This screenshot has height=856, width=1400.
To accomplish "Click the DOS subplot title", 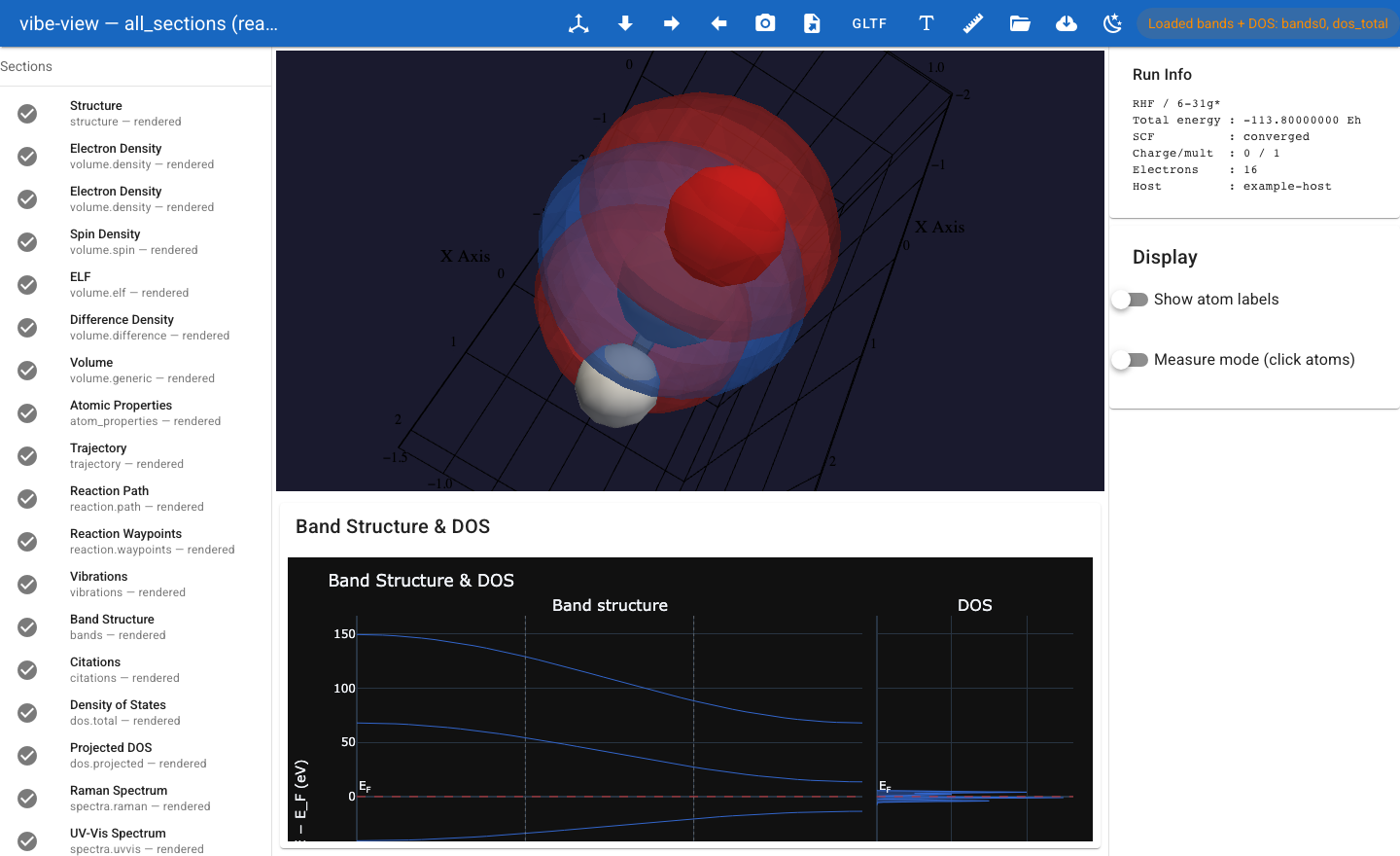I will point(974,605).
